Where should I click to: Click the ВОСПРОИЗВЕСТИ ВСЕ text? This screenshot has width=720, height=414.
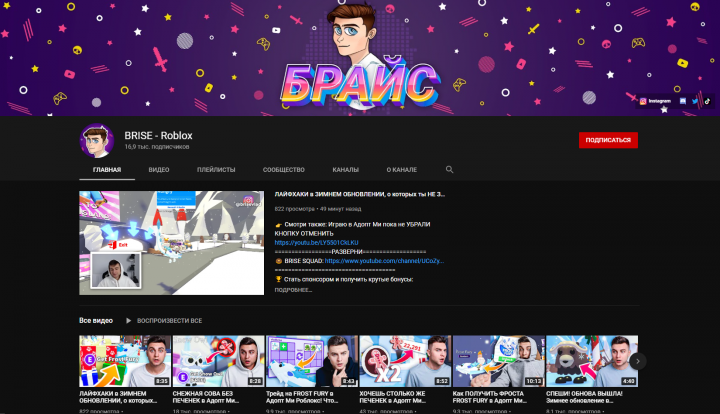[169, 320]
